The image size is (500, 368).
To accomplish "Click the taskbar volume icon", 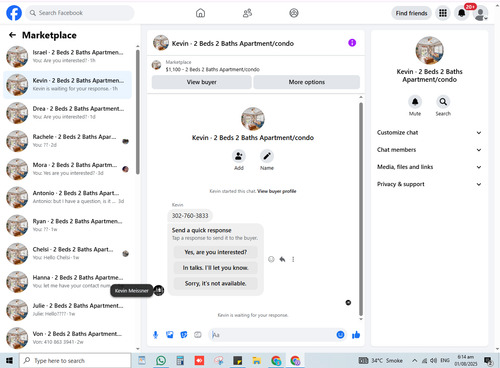I will pyautogui.click(x=433, y=360).
